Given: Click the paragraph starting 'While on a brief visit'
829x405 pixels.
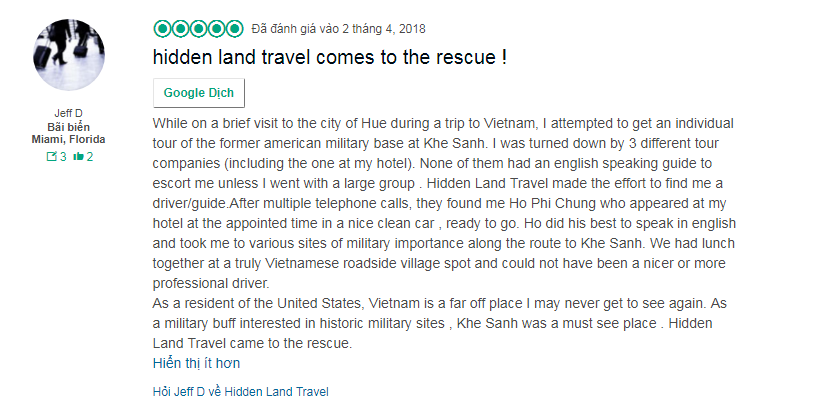Looking at the screenshot, I should click(444, 204).
